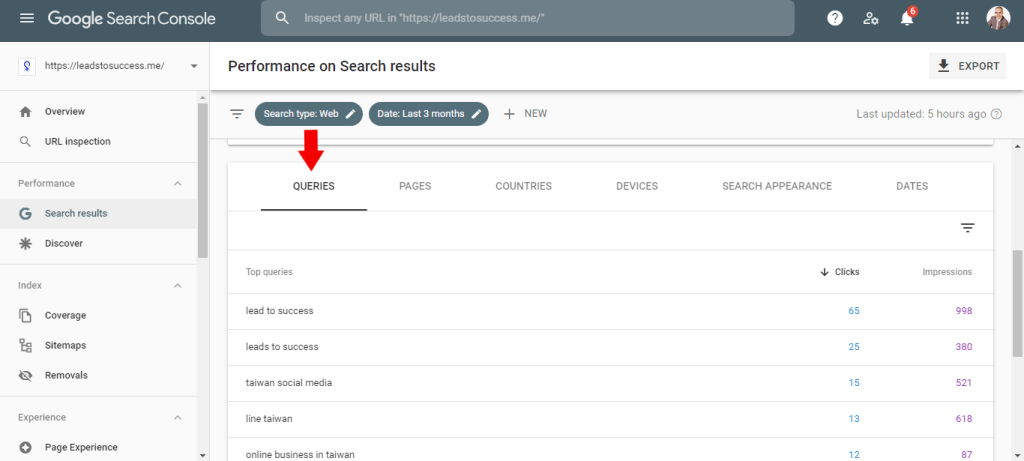Image resolution: width=1024 pixels, height=461 pixels.
Task: Open Discover report in sidebar
Action: tap(98, 244)
